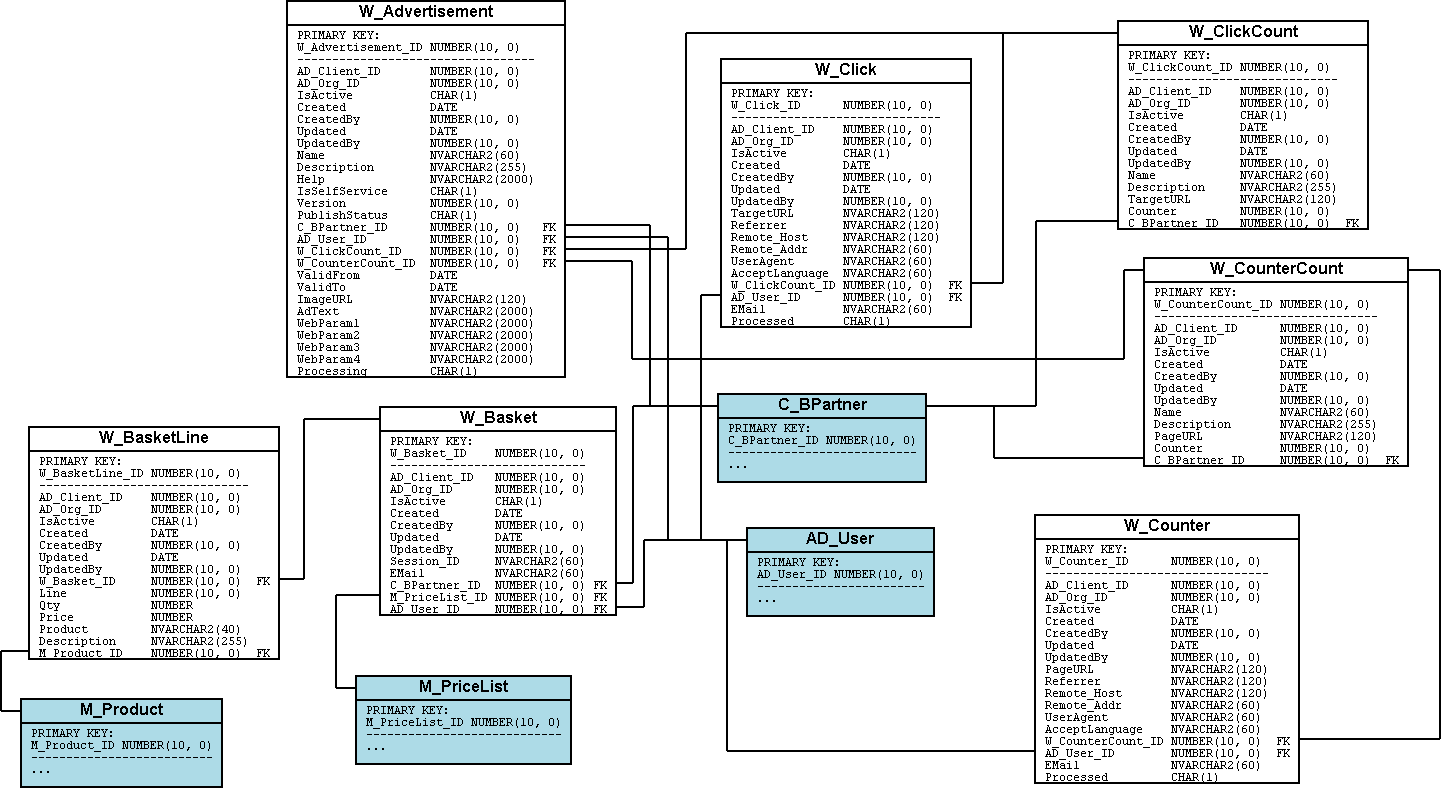Image resolution: width=1442 pixels, height=788 pixels.
Task: Select the M_PriceList table header
Action: [x=463, y=687]
